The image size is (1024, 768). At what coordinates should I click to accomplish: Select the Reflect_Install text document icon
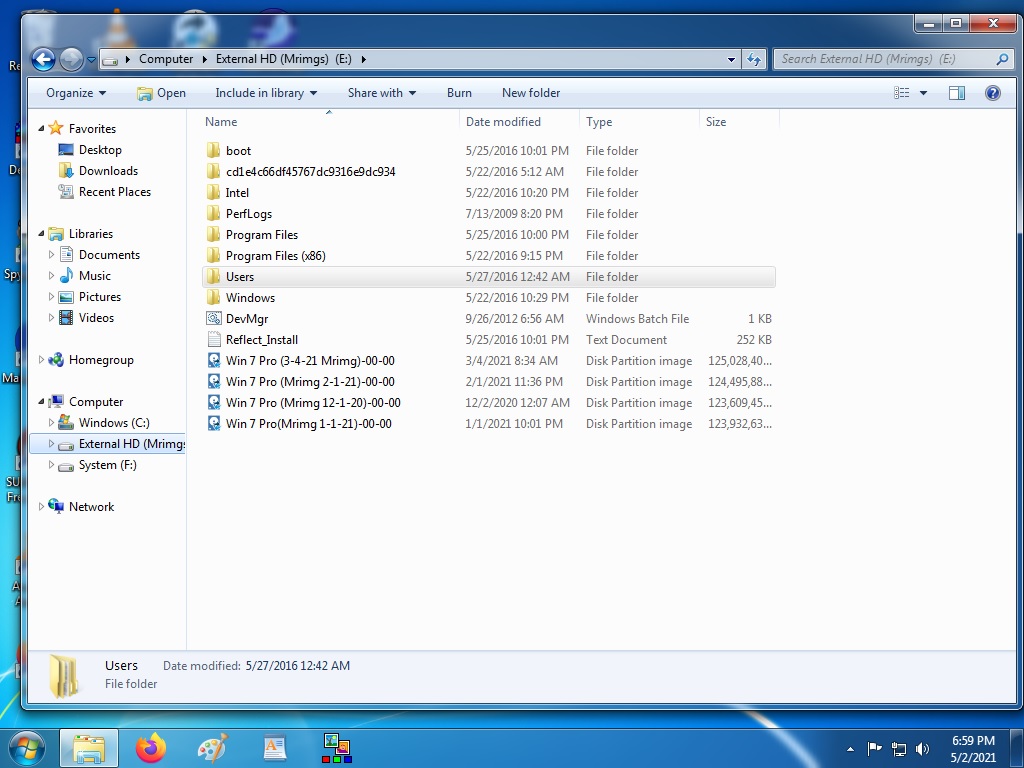coord(214,340)
